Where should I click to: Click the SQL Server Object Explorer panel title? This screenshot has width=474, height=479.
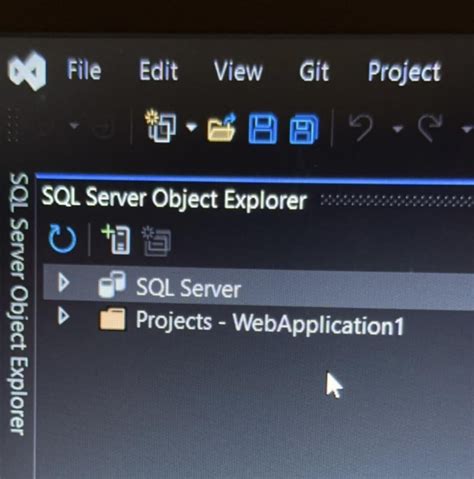pyautogui.click(x=174, y=199)
